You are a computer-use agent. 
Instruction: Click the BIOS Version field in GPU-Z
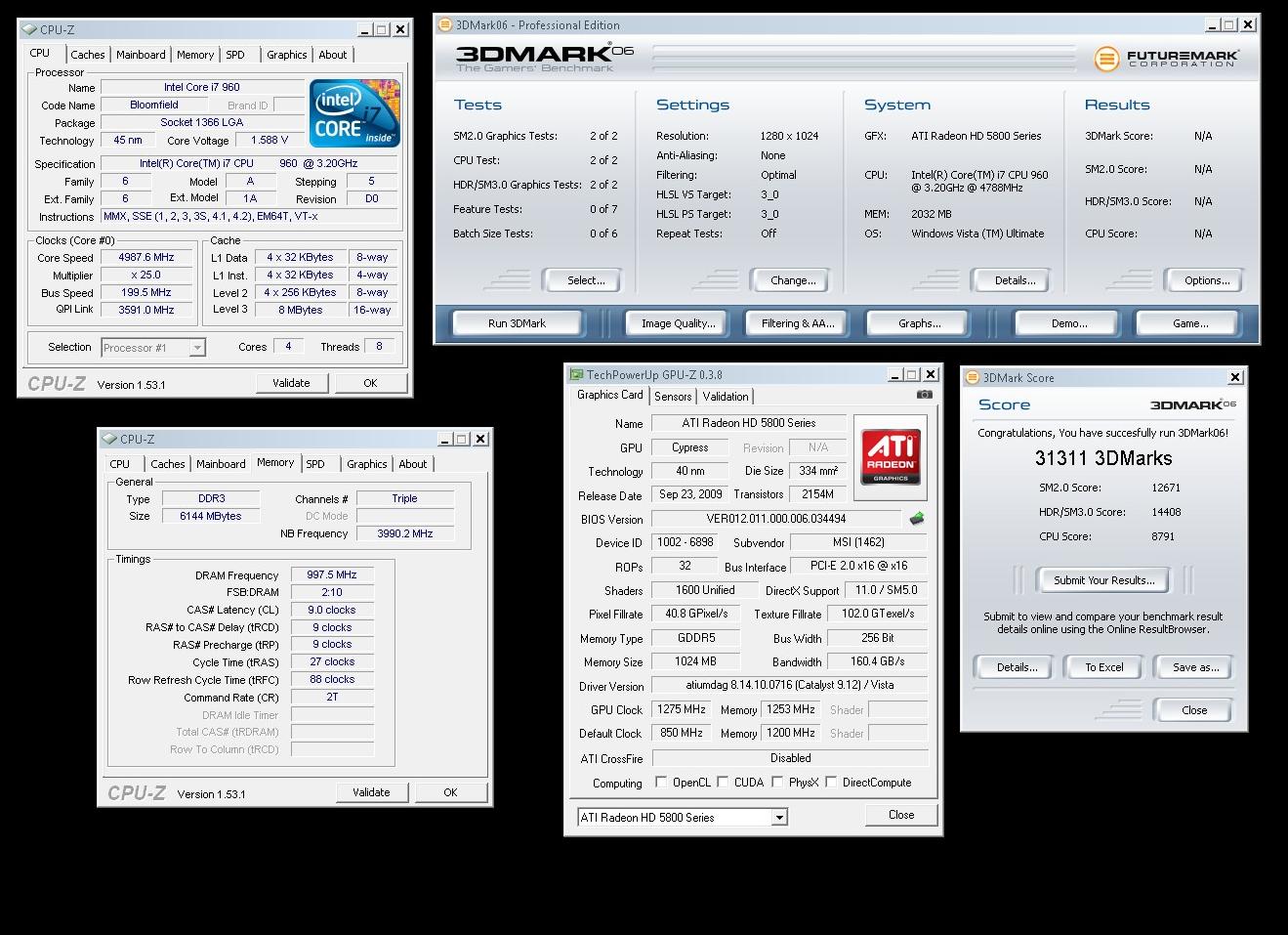point(776,519)
